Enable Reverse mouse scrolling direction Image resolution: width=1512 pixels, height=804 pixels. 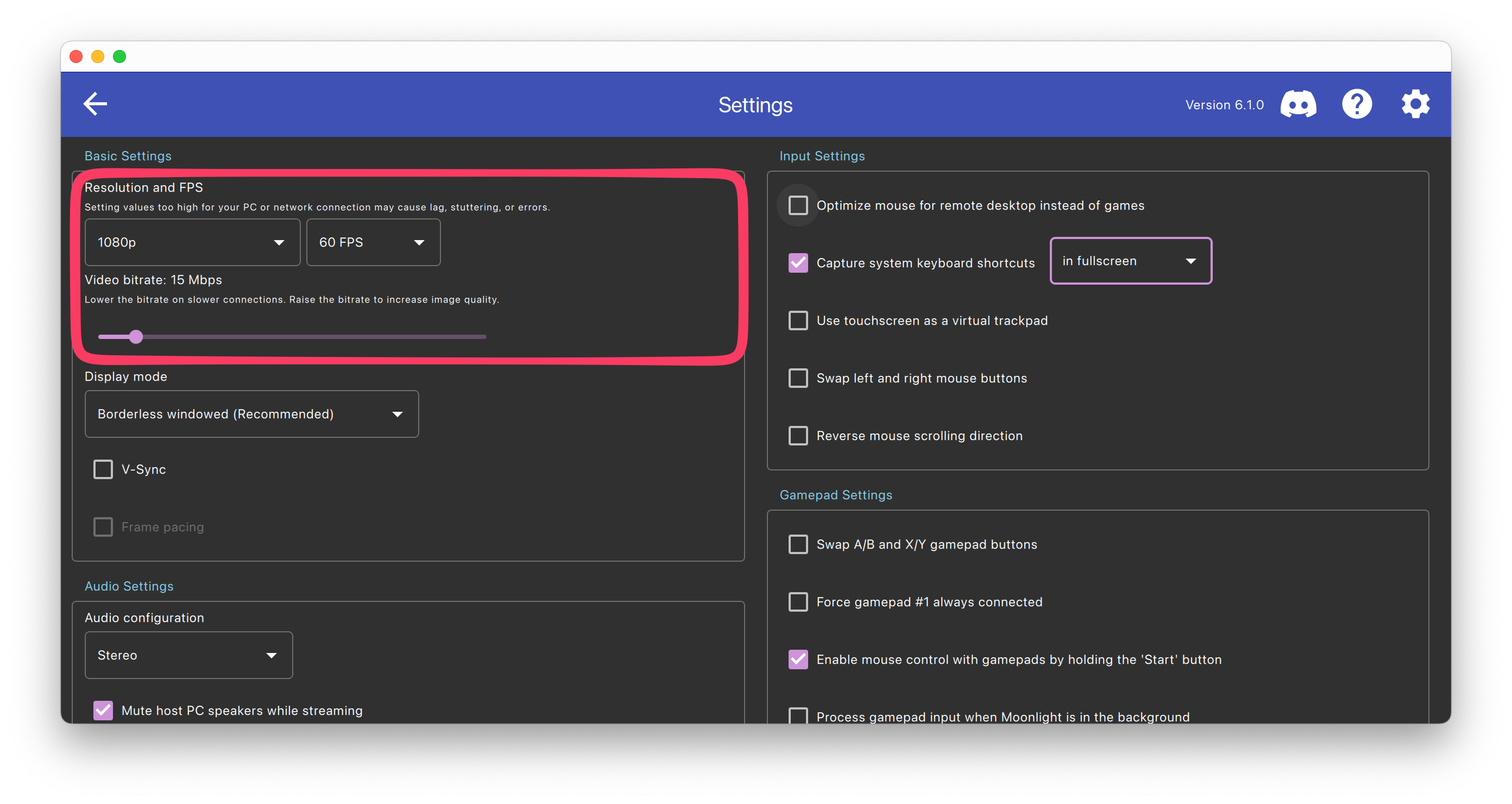tap(798, 436)
